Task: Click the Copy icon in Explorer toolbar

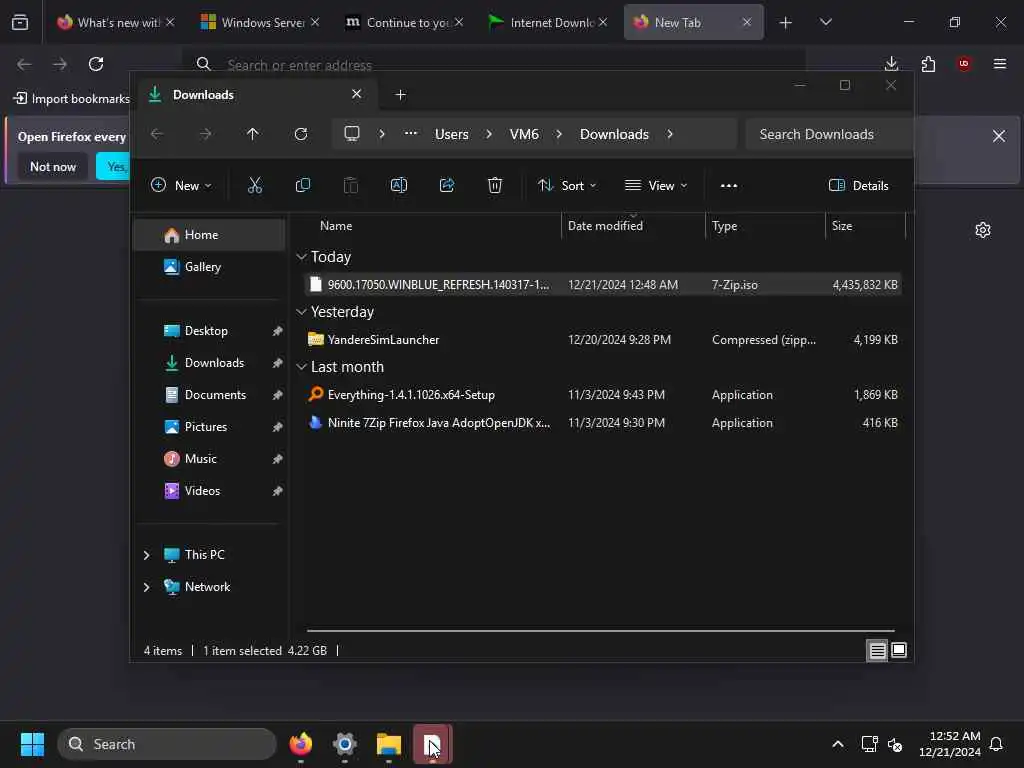Action: 302,185
